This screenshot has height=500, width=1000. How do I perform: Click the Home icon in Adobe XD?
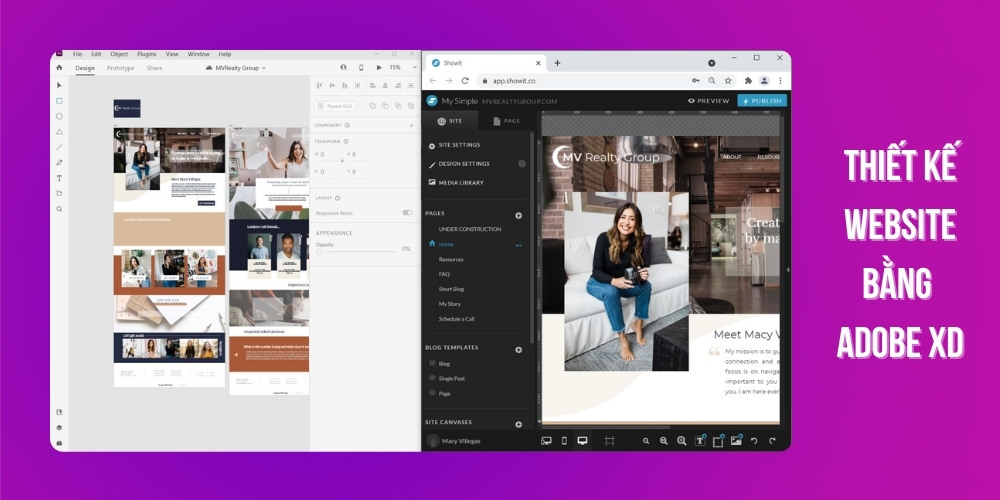coord(59,68)
